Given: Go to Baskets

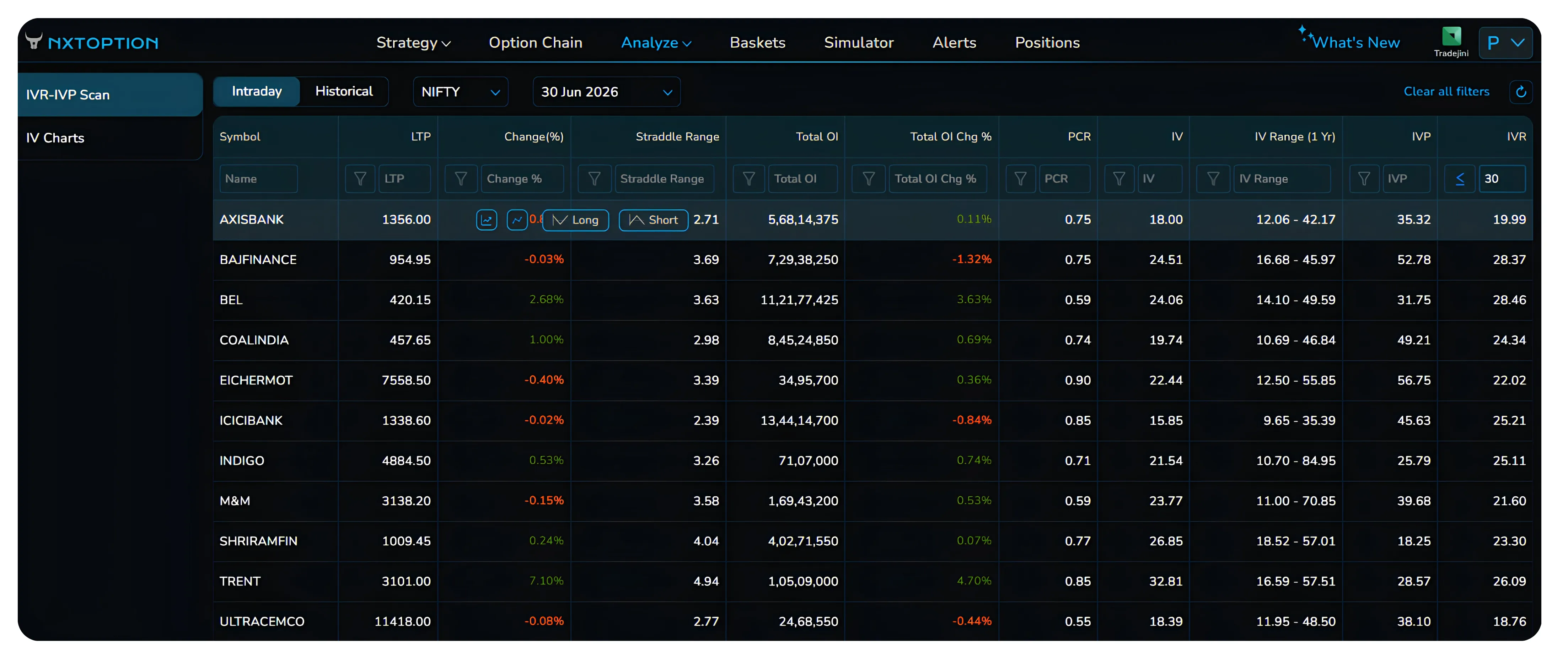Looking at the screenshot, I should [757, 43].
